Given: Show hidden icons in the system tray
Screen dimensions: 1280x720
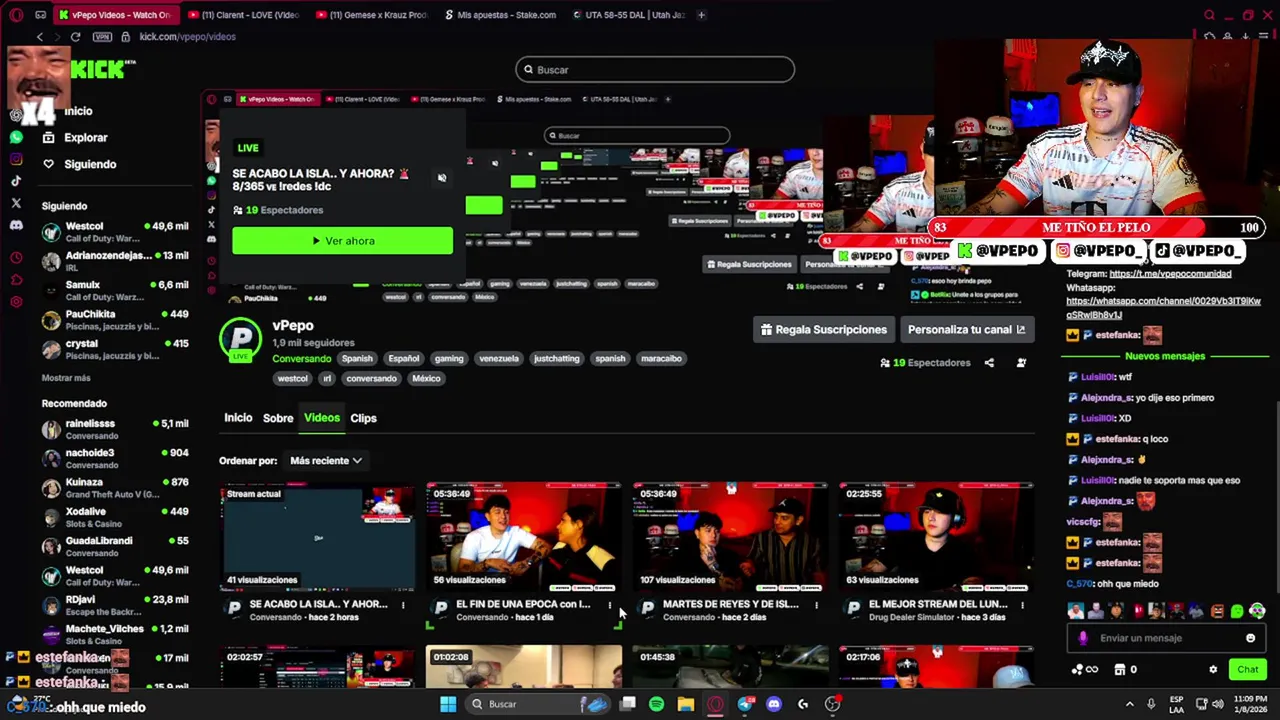Looking at the screenshot, I should click(1130, 704).
